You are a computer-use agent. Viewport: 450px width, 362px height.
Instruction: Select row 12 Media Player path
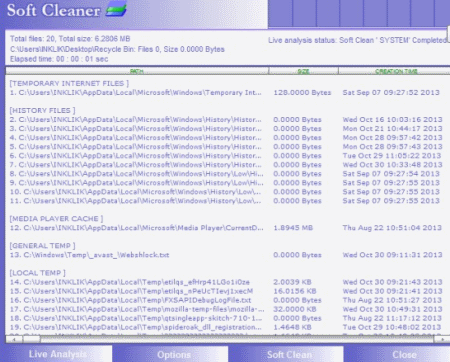[x=136, y=228]
